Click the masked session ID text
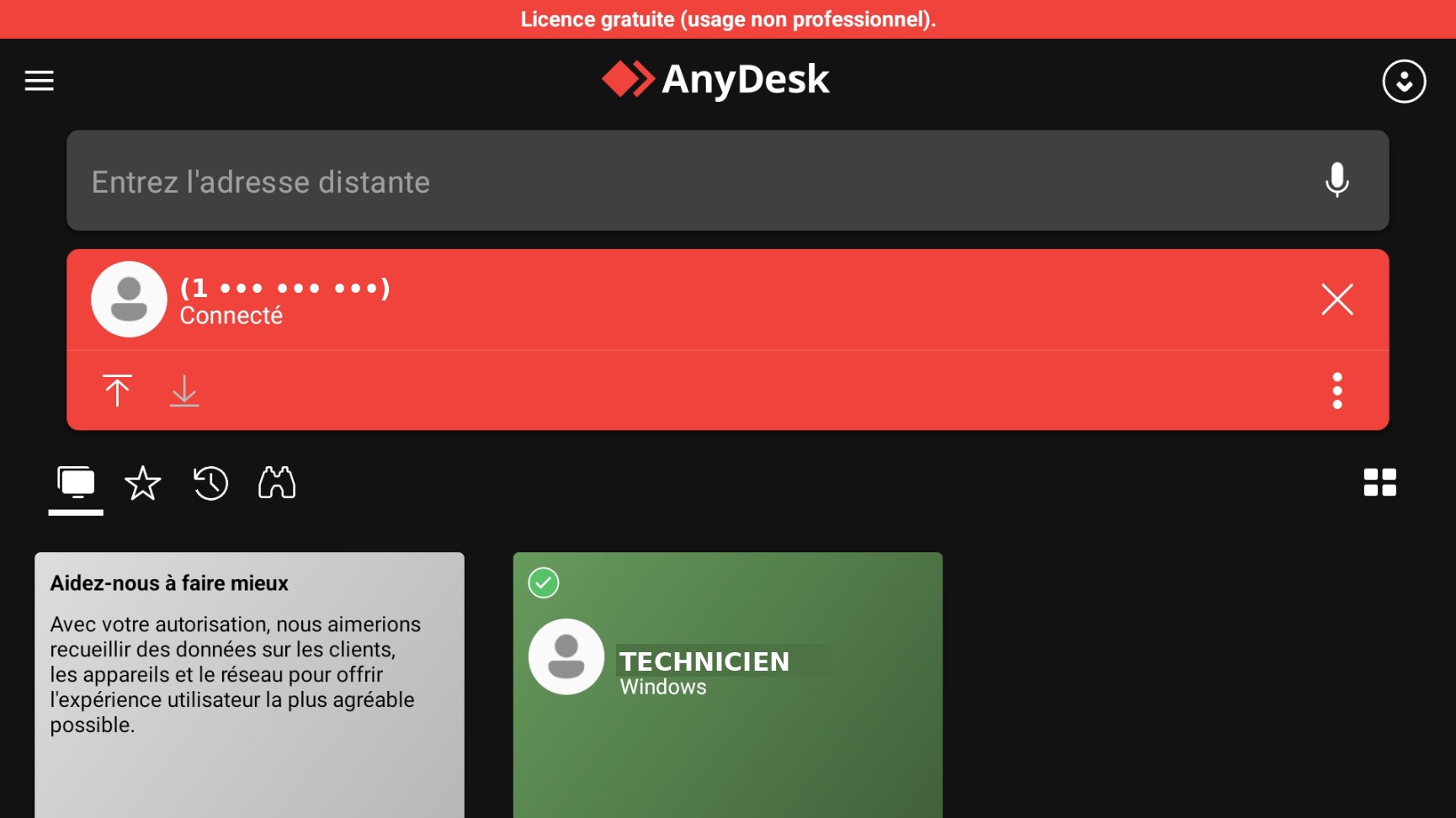 (x=285, y=288)
